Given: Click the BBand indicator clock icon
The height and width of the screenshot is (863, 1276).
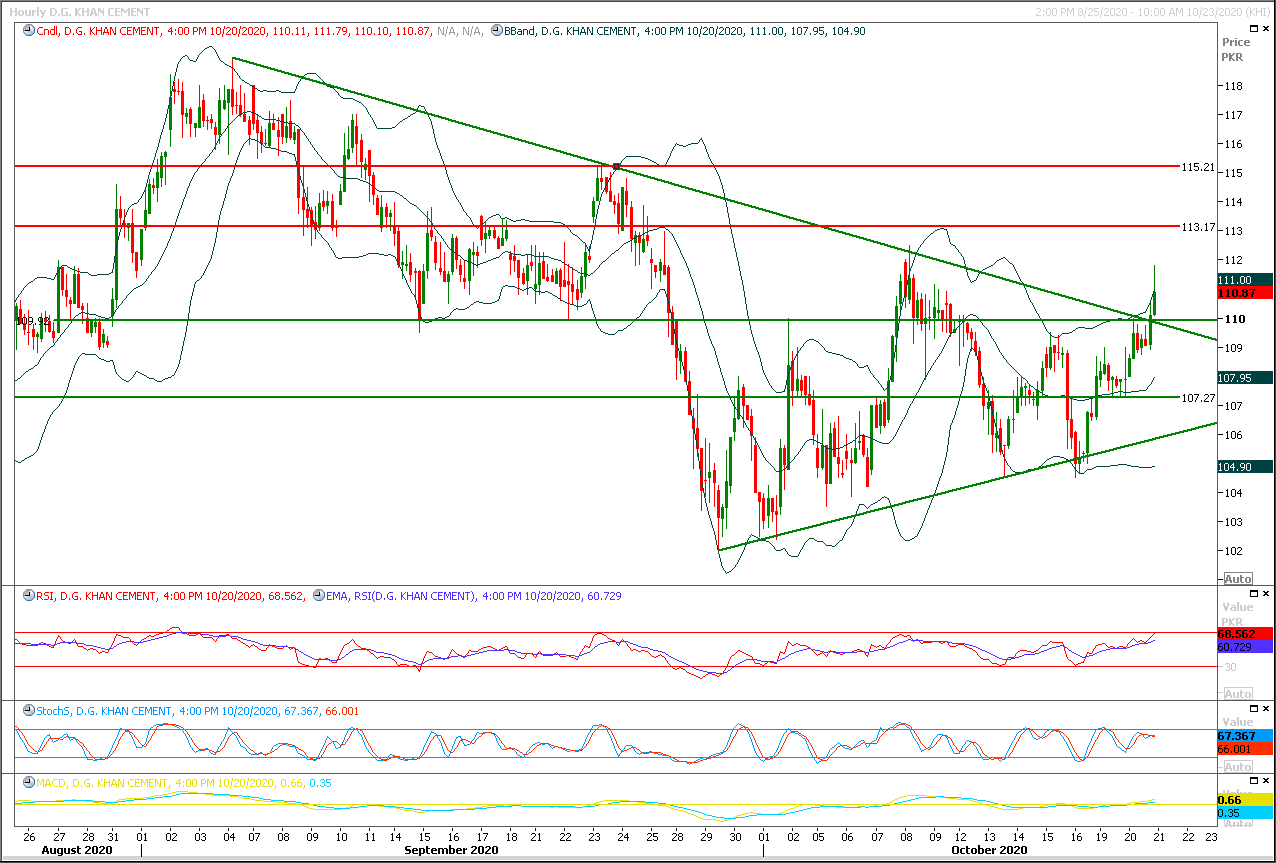Looking at the screenshot, I should point(497,31).
